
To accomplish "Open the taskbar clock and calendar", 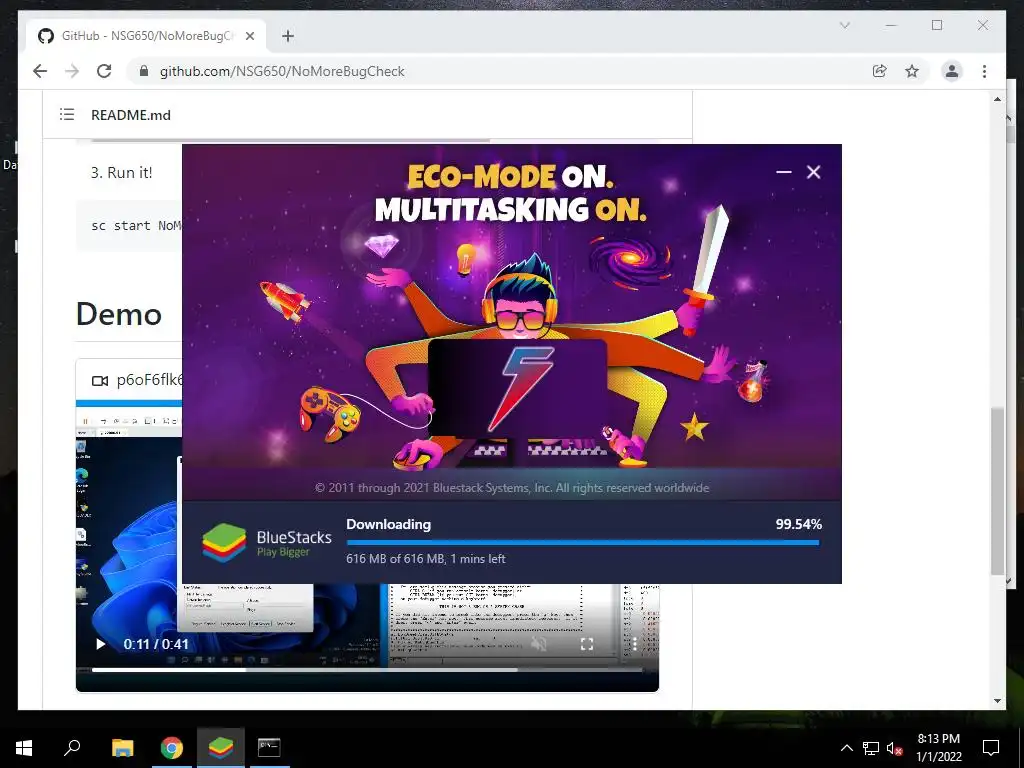I will click(x=938, y=748).
